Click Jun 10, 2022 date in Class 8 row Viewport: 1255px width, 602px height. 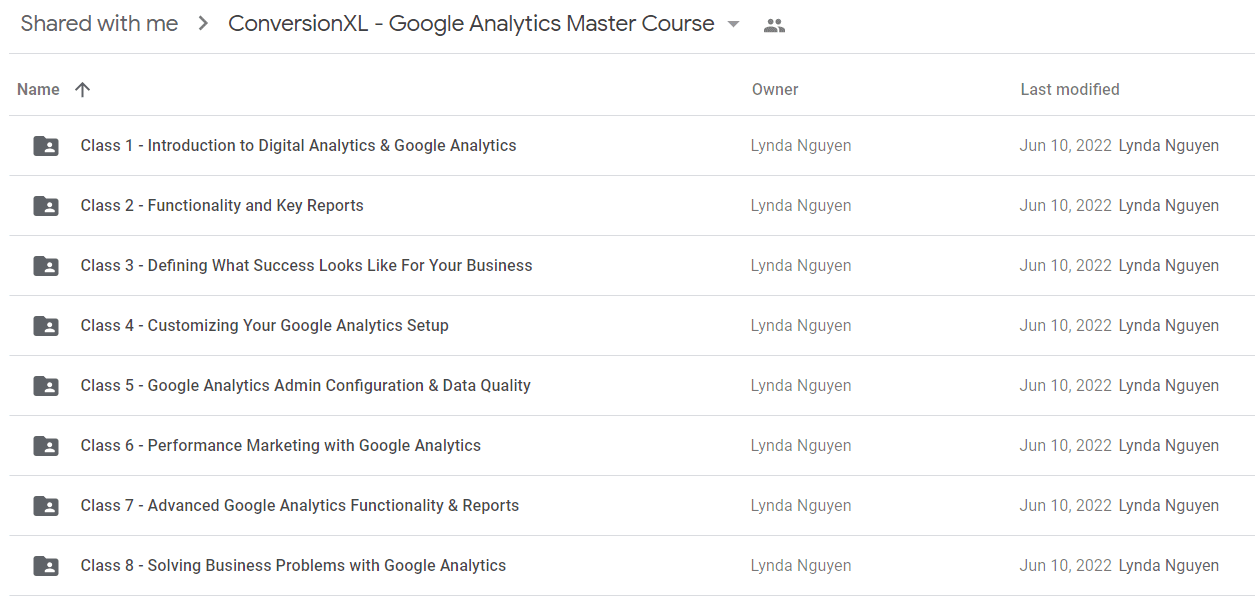tap(1066, 566)
